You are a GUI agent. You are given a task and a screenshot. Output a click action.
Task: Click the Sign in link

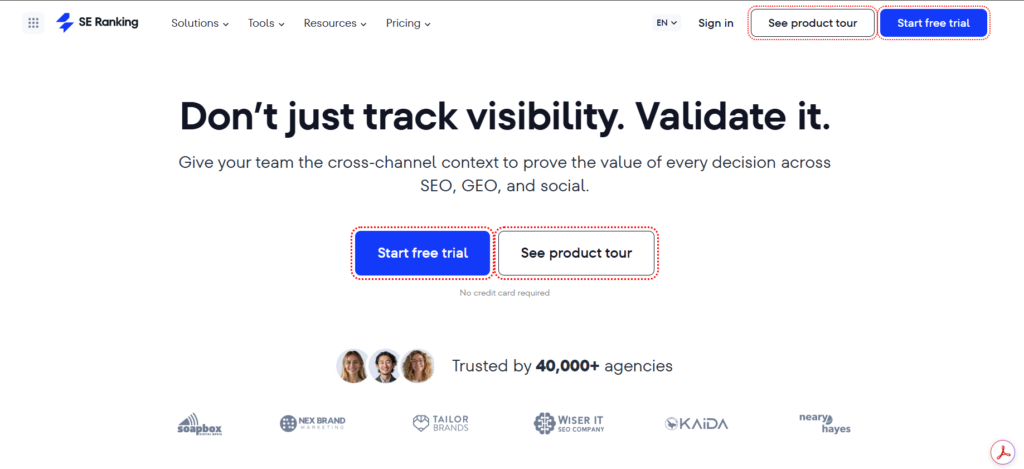[716, 24]
